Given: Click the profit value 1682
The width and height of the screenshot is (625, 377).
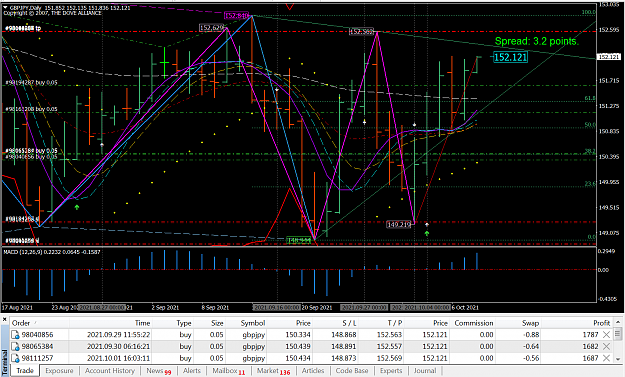Looking at the screenshot, I should (590, 346).
